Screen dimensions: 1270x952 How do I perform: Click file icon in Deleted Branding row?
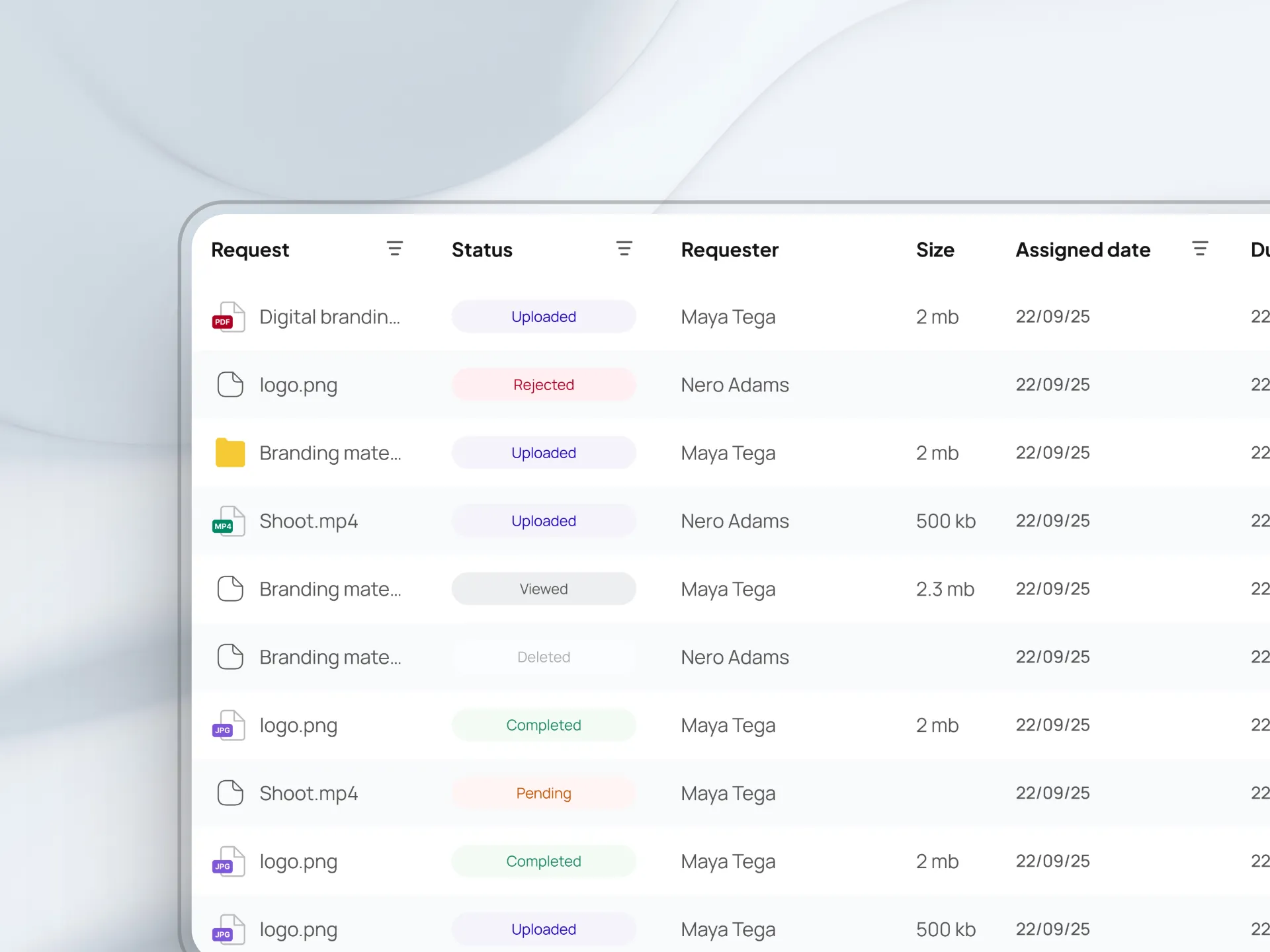point(230,657)
